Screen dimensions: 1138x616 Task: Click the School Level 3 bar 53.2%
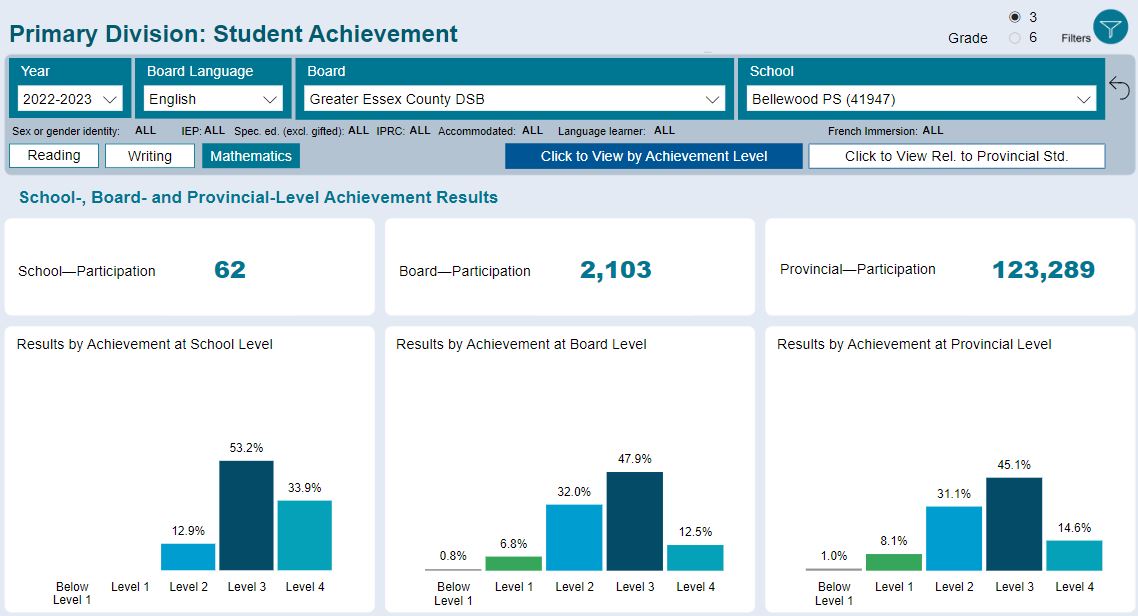[246, 515]
